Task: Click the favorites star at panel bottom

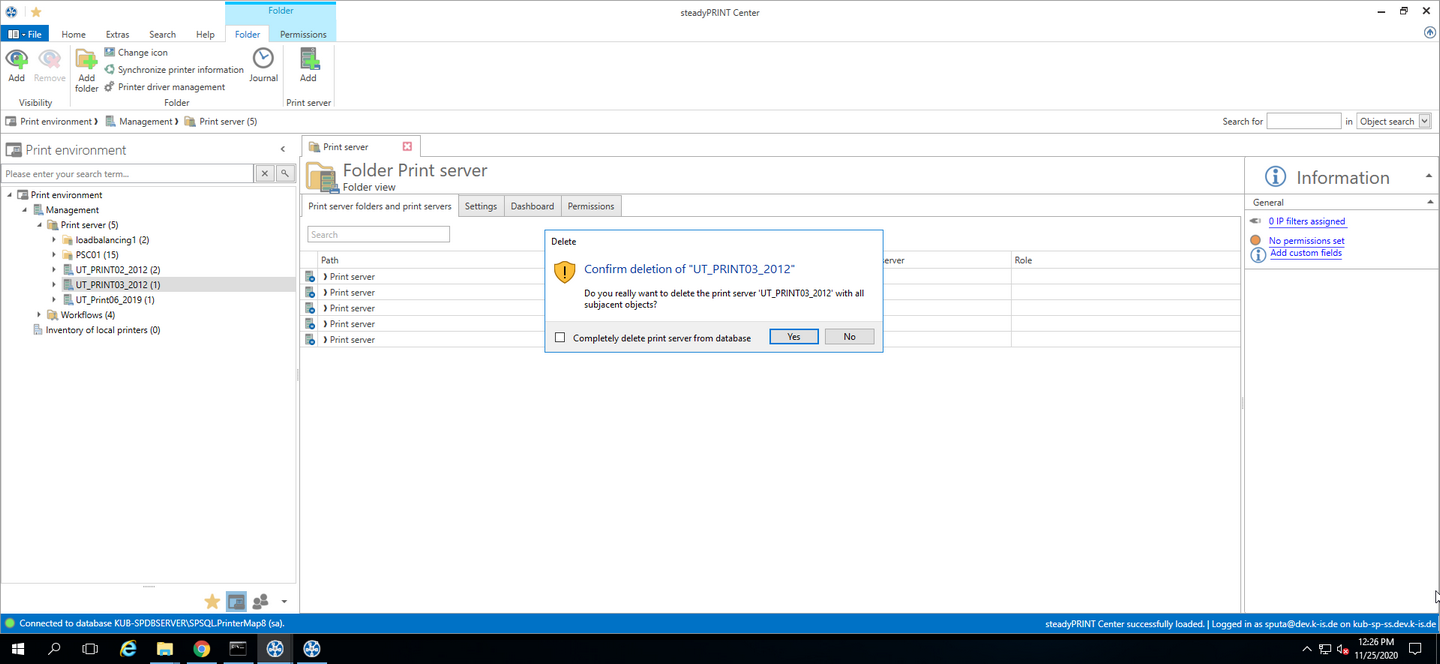Action: (x=212, y=601)
